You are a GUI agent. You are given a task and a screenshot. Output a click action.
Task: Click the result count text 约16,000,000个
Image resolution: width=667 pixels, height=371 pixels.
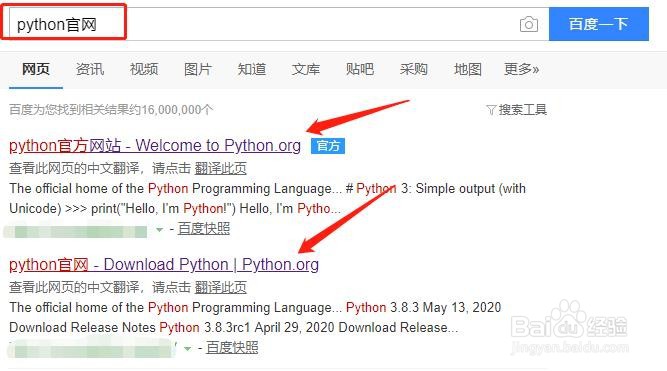coord(171,110)
